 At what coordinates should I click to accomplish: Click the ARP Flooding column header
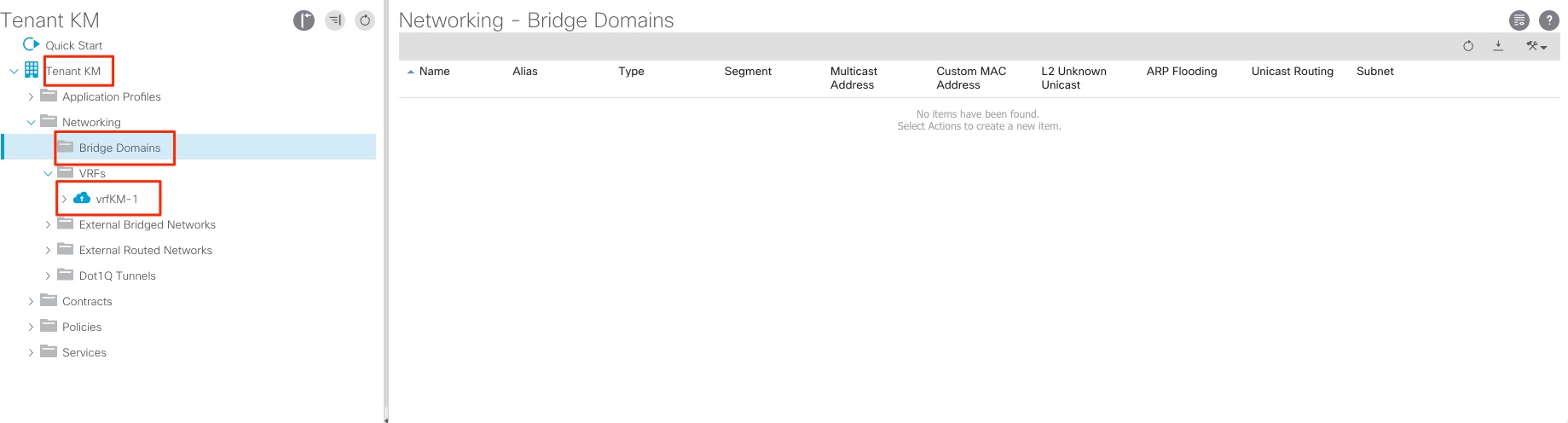(x=1181, y=72)
